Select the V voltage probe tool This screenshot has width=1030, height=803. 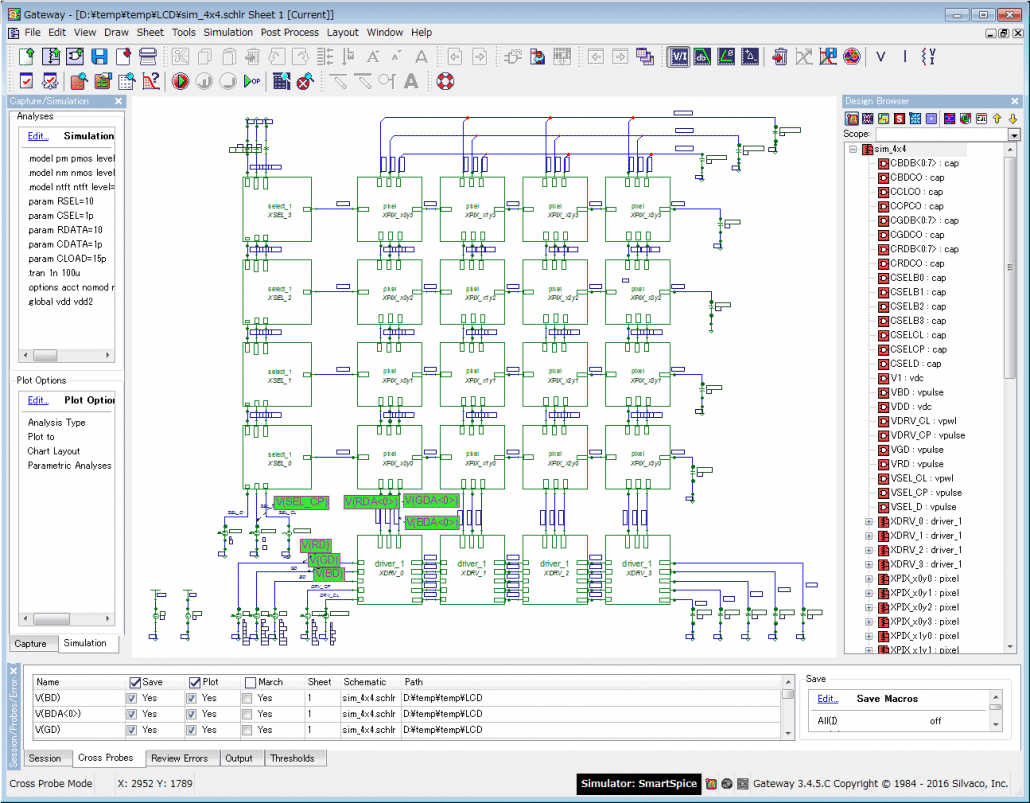pos(880,57)
